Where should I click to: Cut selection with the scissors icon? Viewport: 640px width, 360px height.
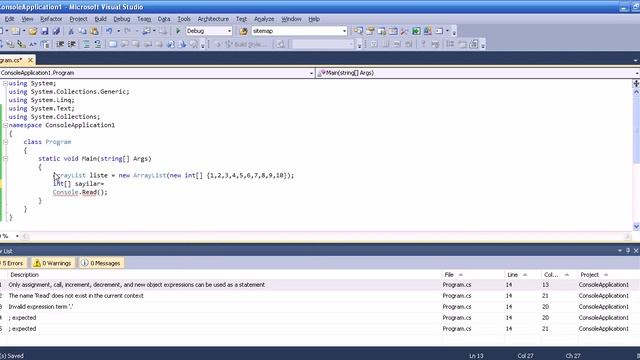(x=71, y=31)
